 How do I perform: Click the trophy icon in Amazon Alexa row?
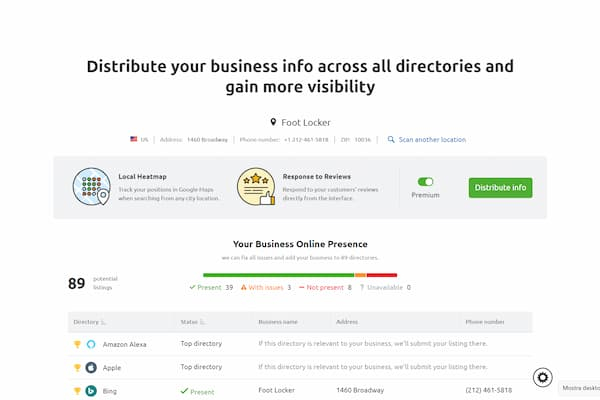pyautogui.click(x=77, y=344)
